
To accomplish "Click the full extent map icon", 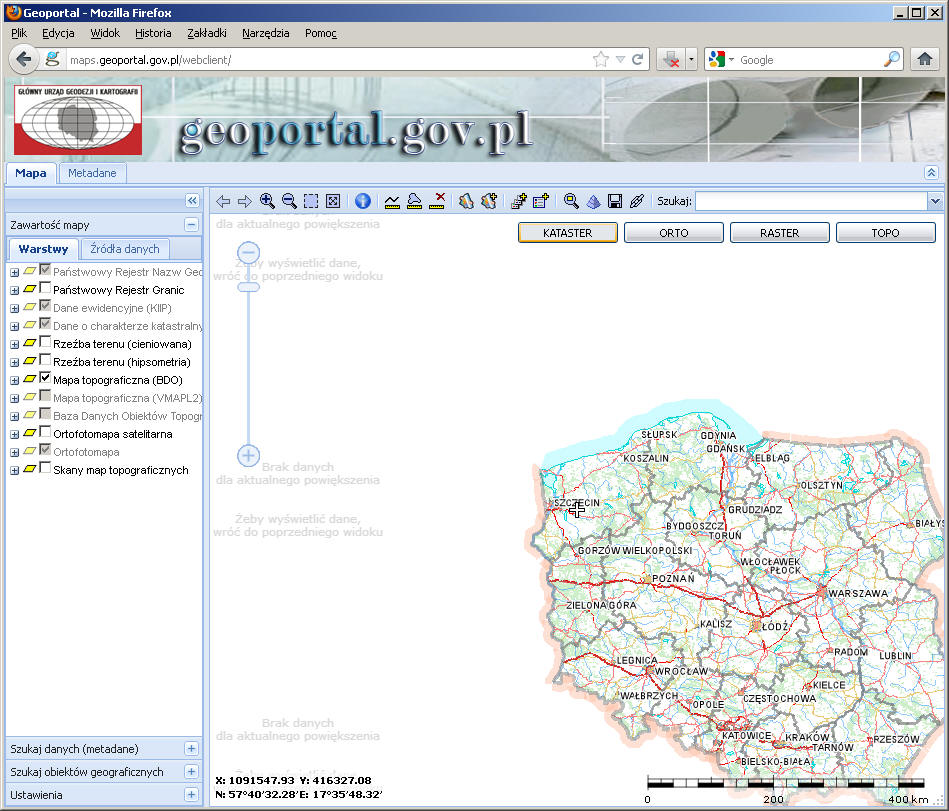I will 333,201.
